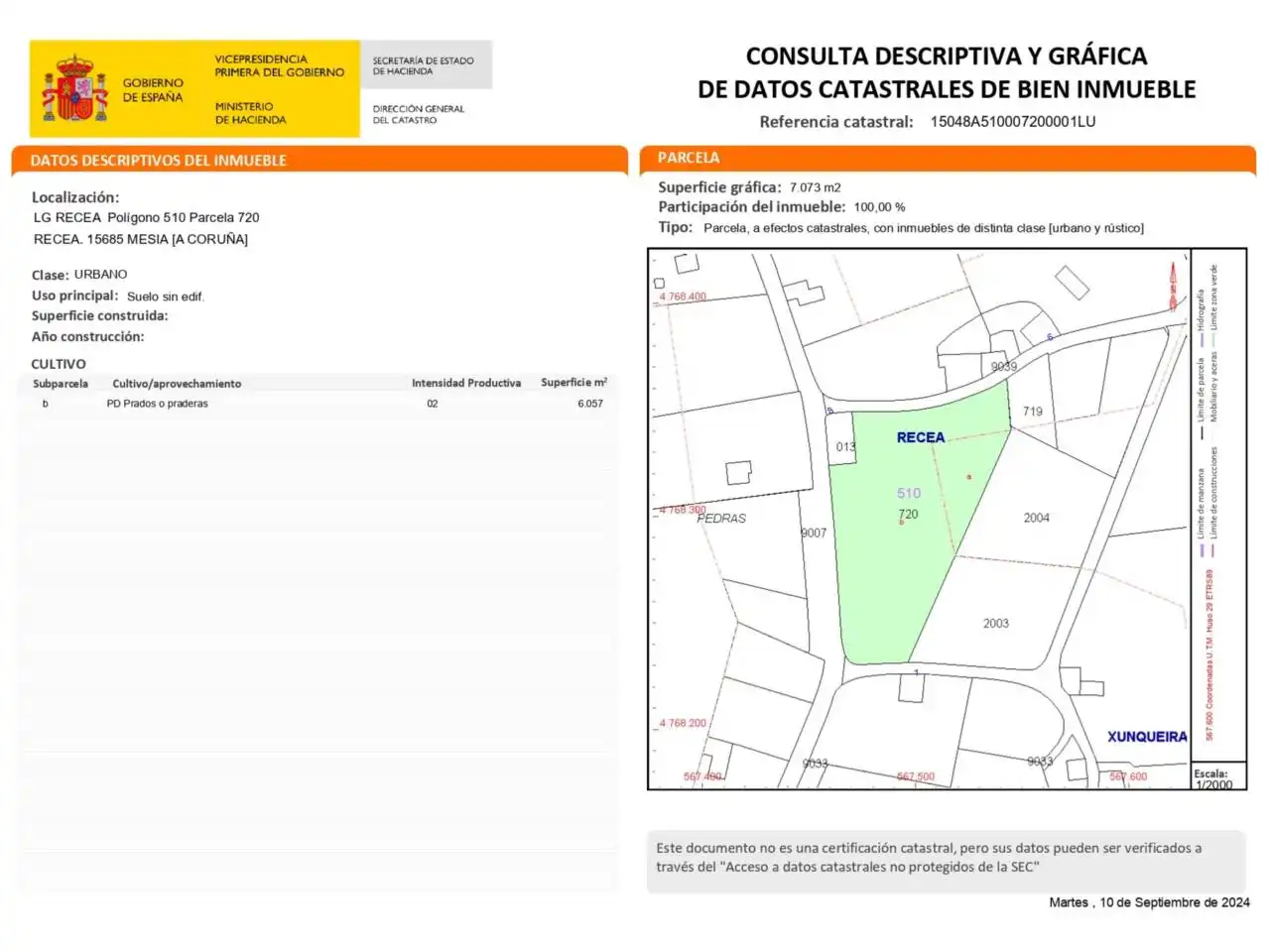Click the 'Límite de manzana' legend entry
1270x952 pixels.
click(1201, 514)
